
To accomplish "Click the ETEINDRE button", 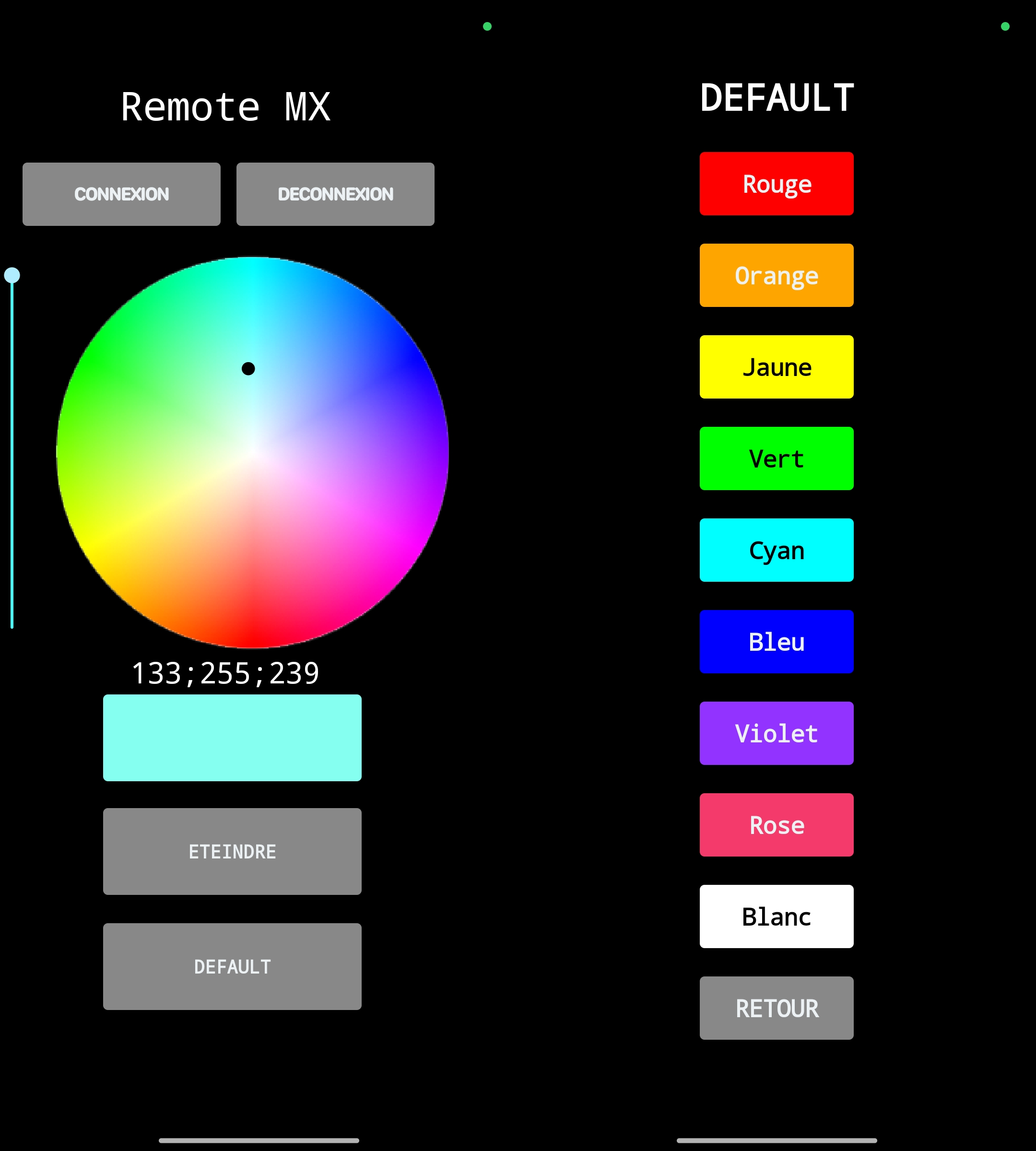I will click(232, 851).
